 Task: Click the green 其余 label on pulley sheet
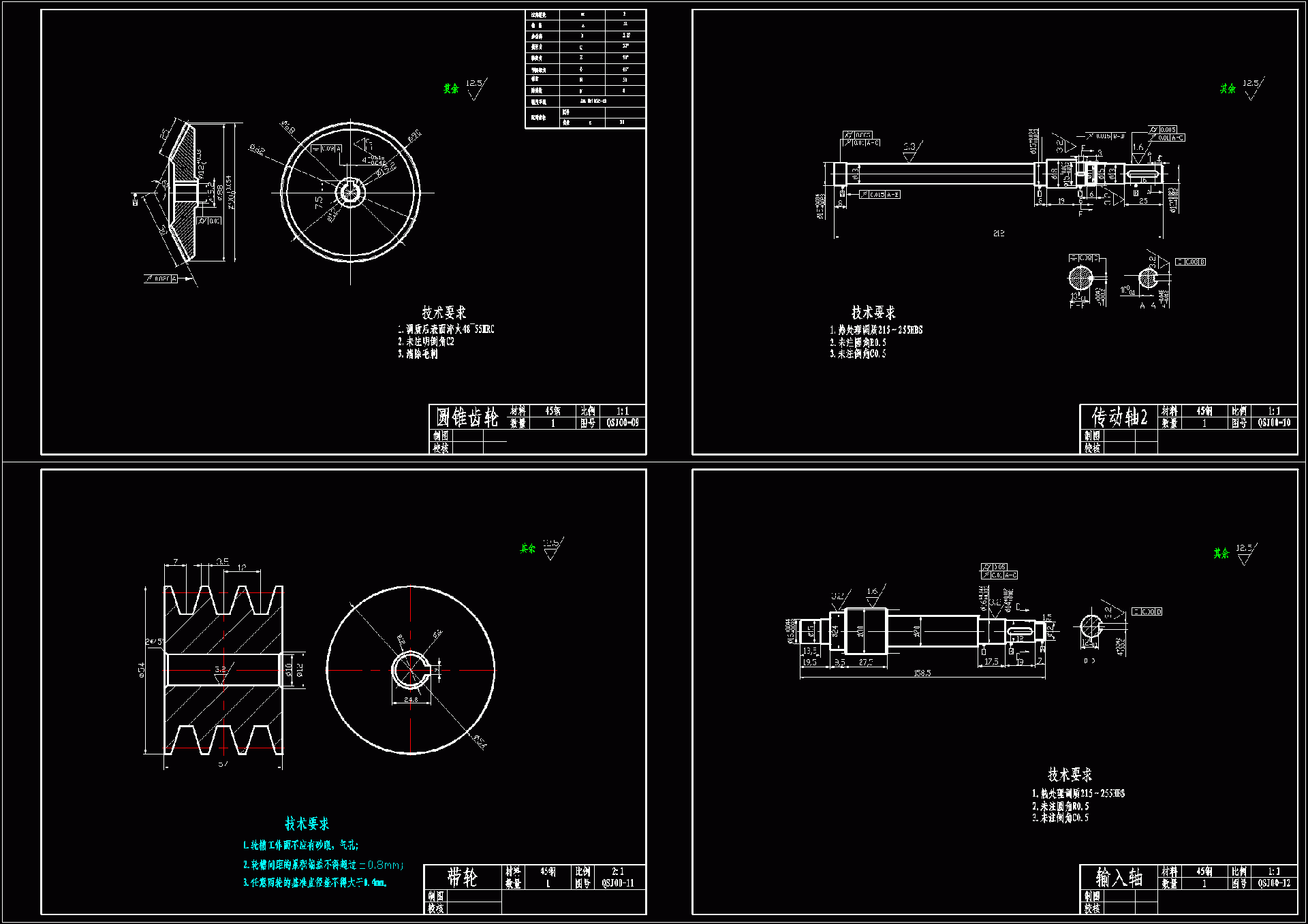click(527, 548)
